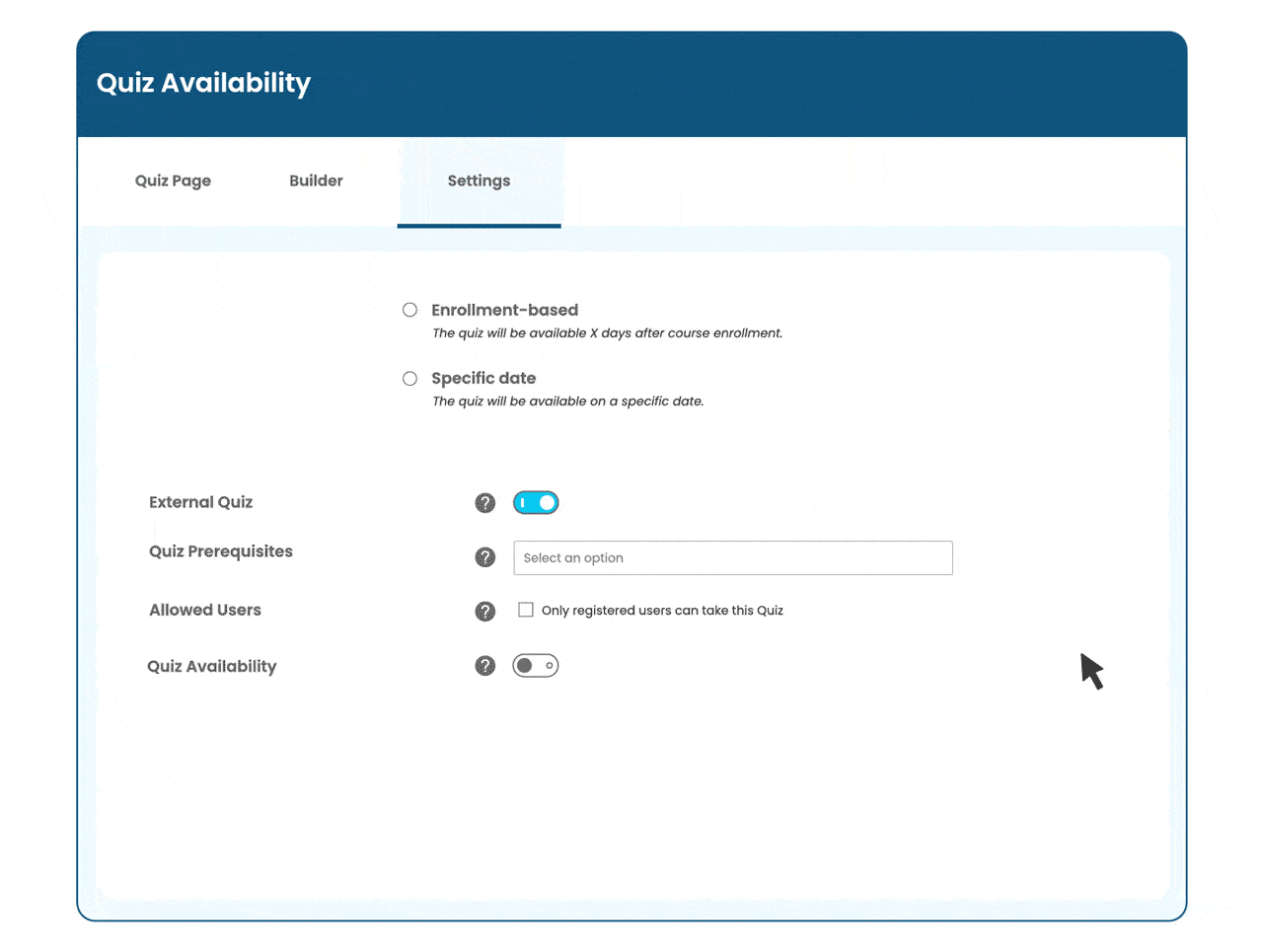Open the External Quiz help icon
Screen dimensions: 1263x952
[484, 503]
